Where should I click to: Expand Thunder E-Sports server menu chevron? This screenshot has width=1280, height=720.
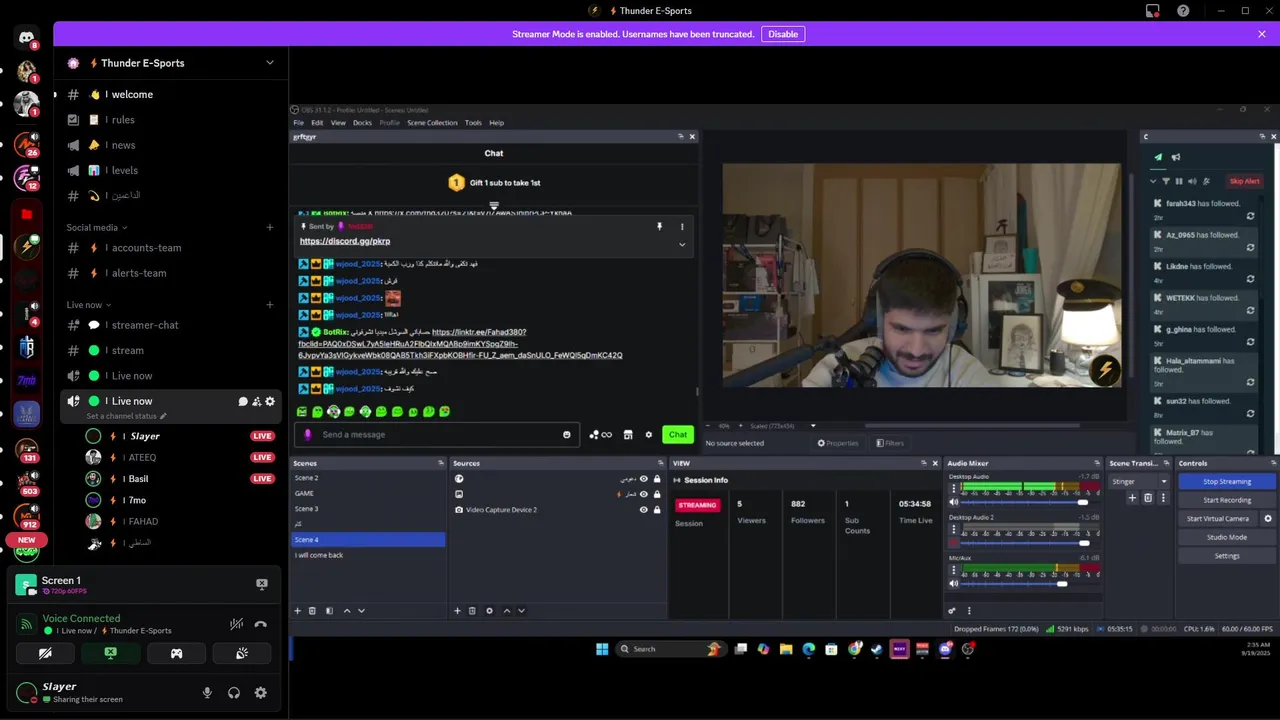point(269,63)
